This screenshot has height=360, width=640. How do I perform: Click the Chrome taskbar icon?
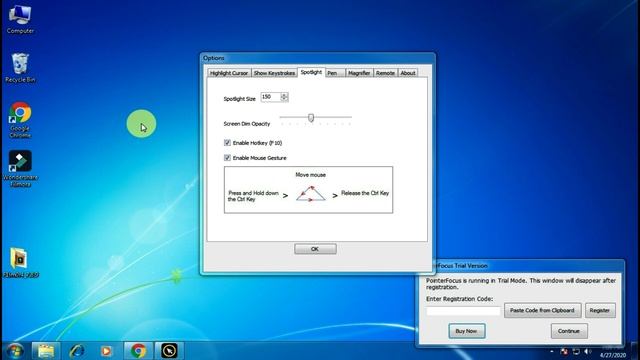pos(138,351)
